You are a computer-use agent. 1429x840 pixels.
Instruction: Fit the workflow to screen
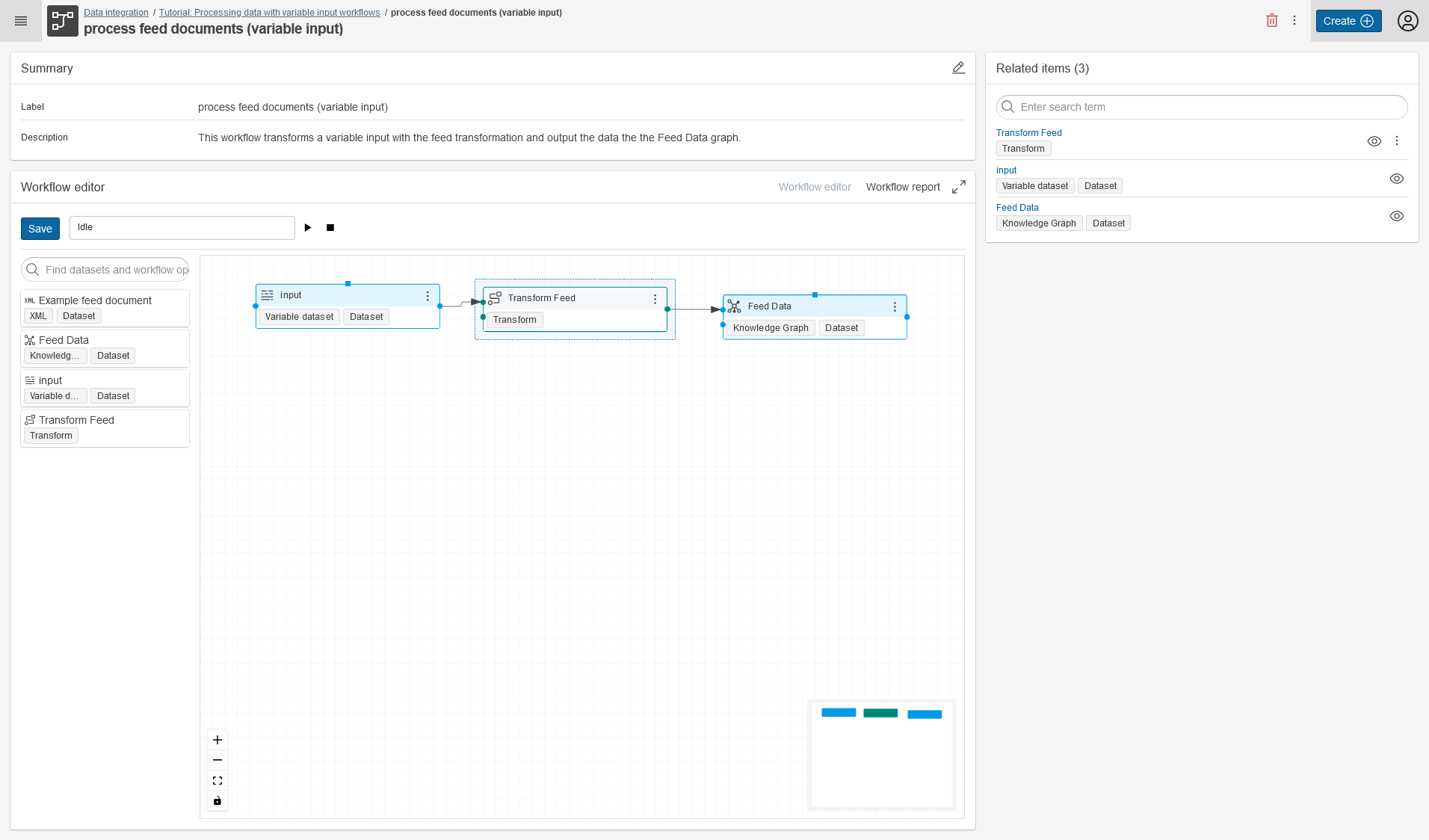click(217, 780)
